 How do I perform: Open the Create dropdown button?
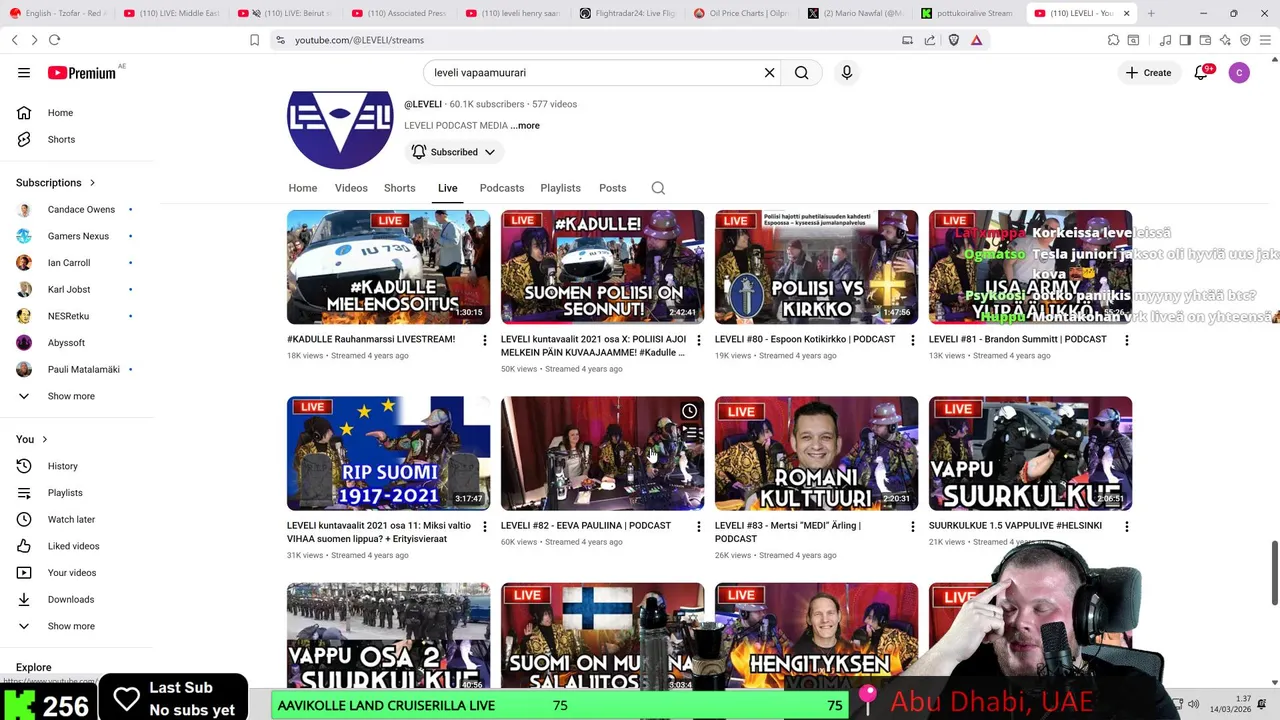(1148, 73)
